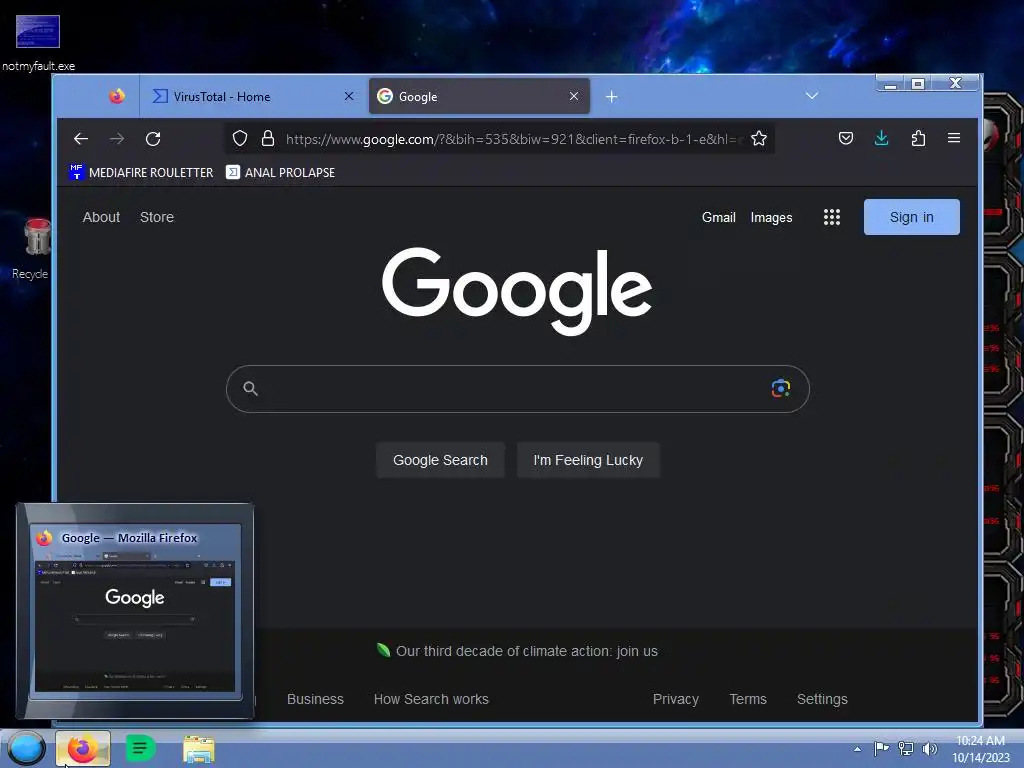Bookmark this page with the star icon

pos(758,138)
